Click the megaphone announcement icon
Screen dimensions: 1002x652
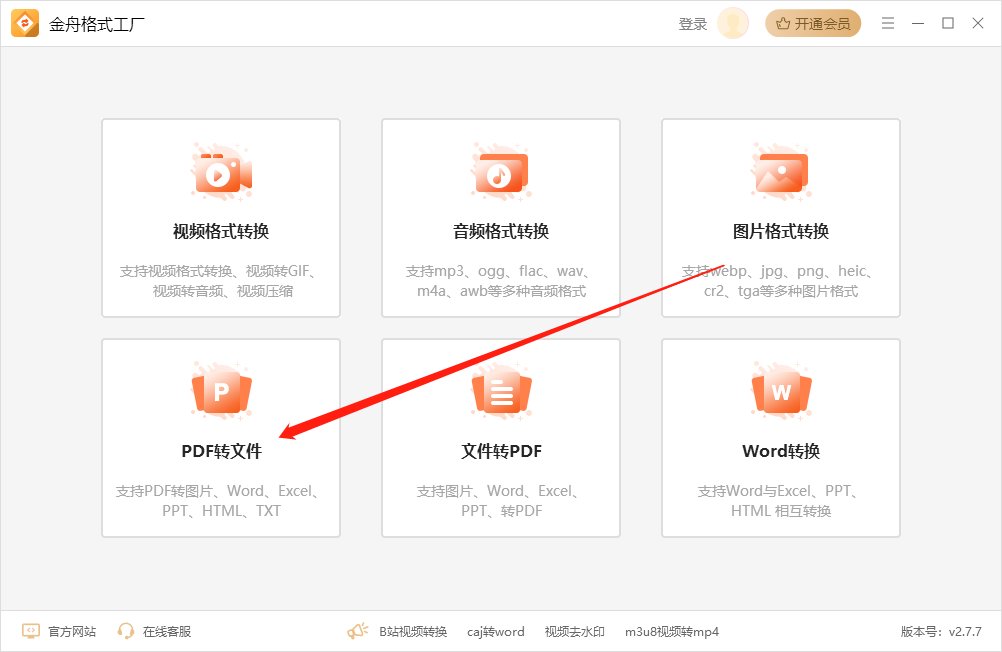coord(357,631)
